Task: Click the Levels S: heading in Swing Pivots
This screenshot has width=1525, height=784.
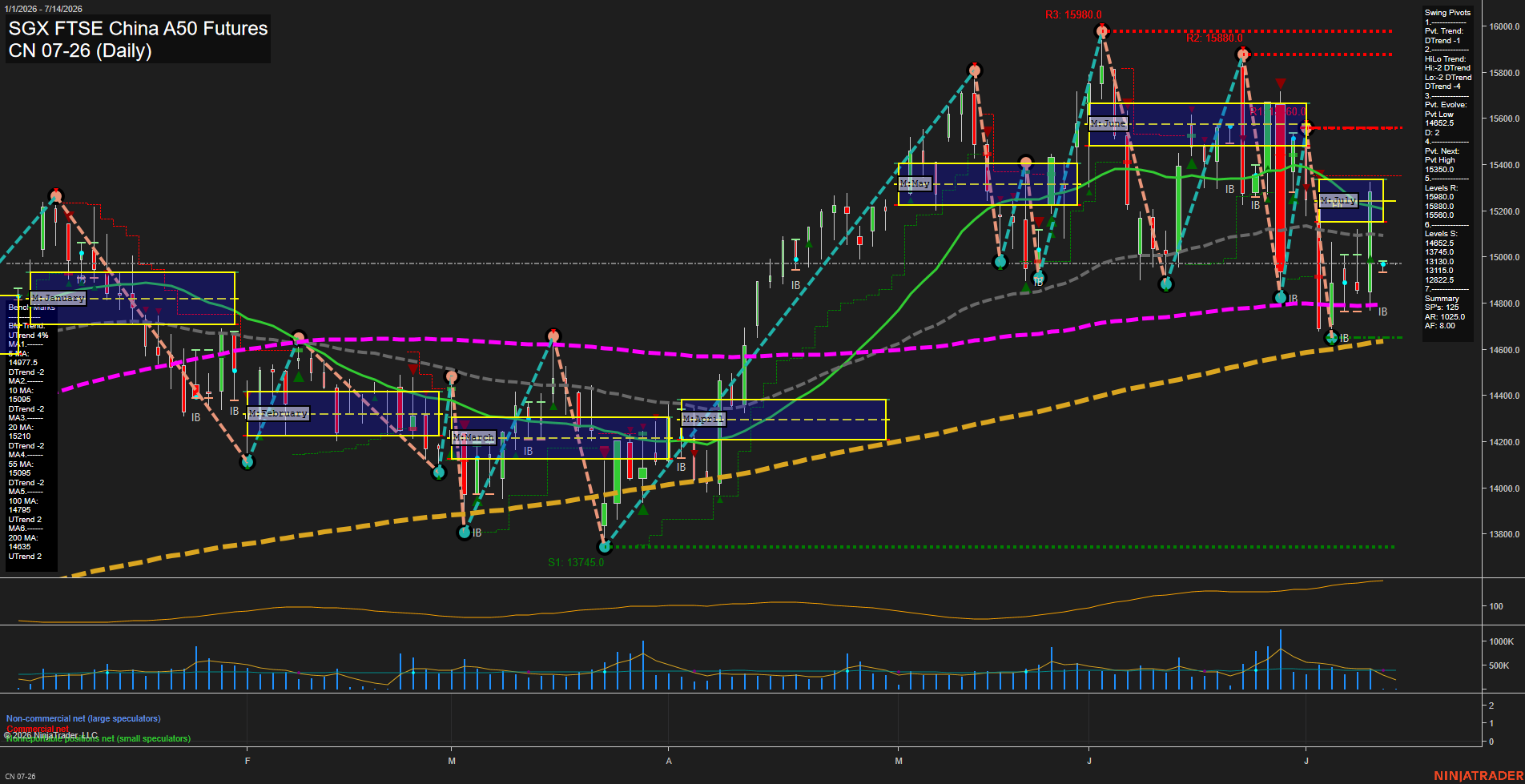Action: coord(1441,234)
